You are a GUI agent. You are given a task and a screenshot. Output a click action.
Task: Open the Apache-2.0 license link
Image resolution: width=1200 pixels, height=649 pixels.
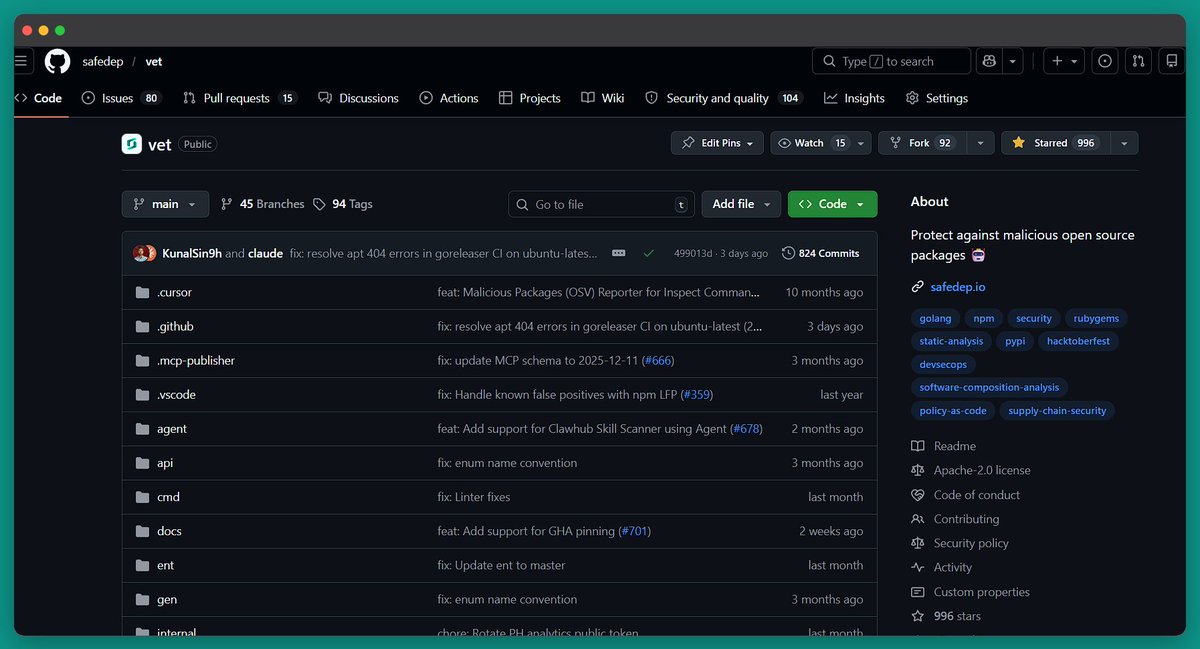coord(982,470)
